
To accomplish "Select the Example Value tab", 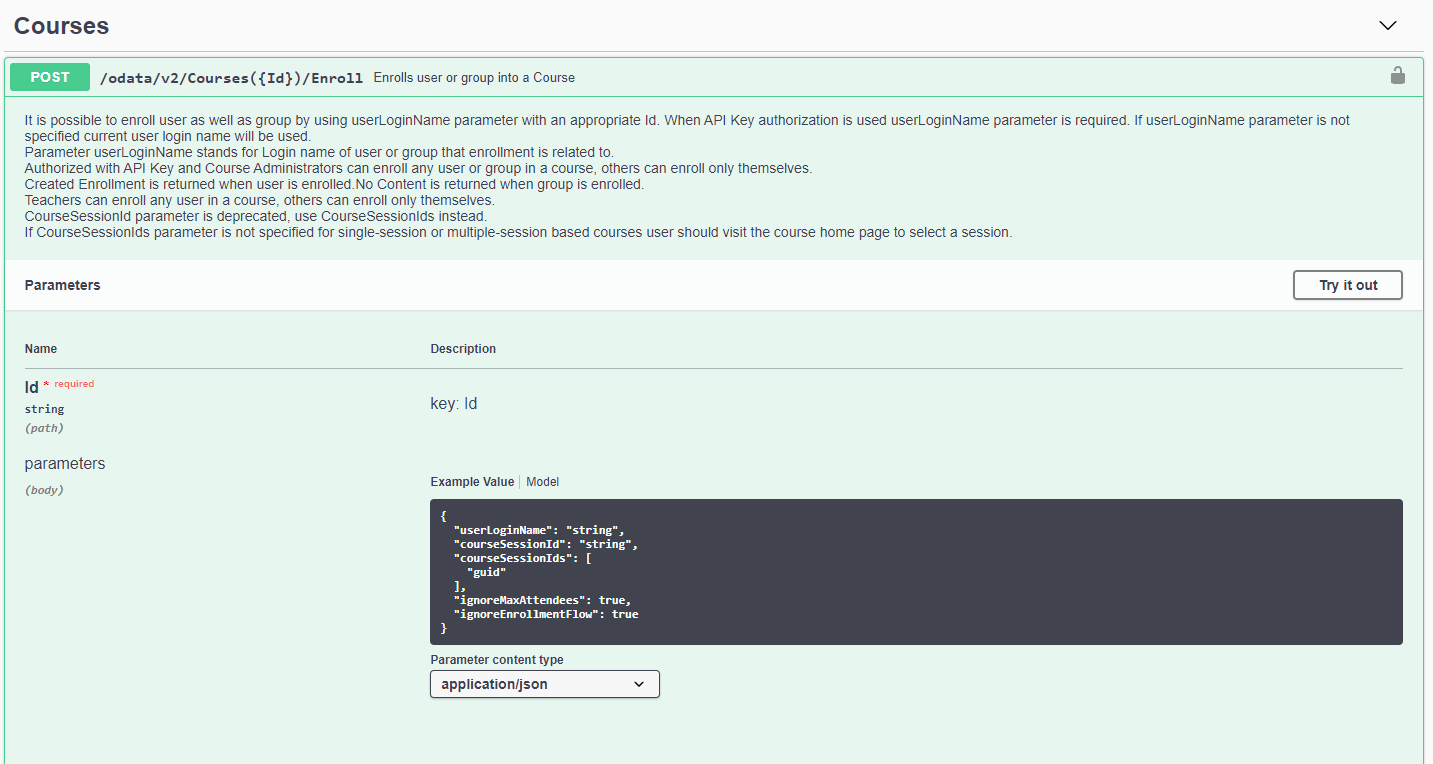I will pos(472,482).
